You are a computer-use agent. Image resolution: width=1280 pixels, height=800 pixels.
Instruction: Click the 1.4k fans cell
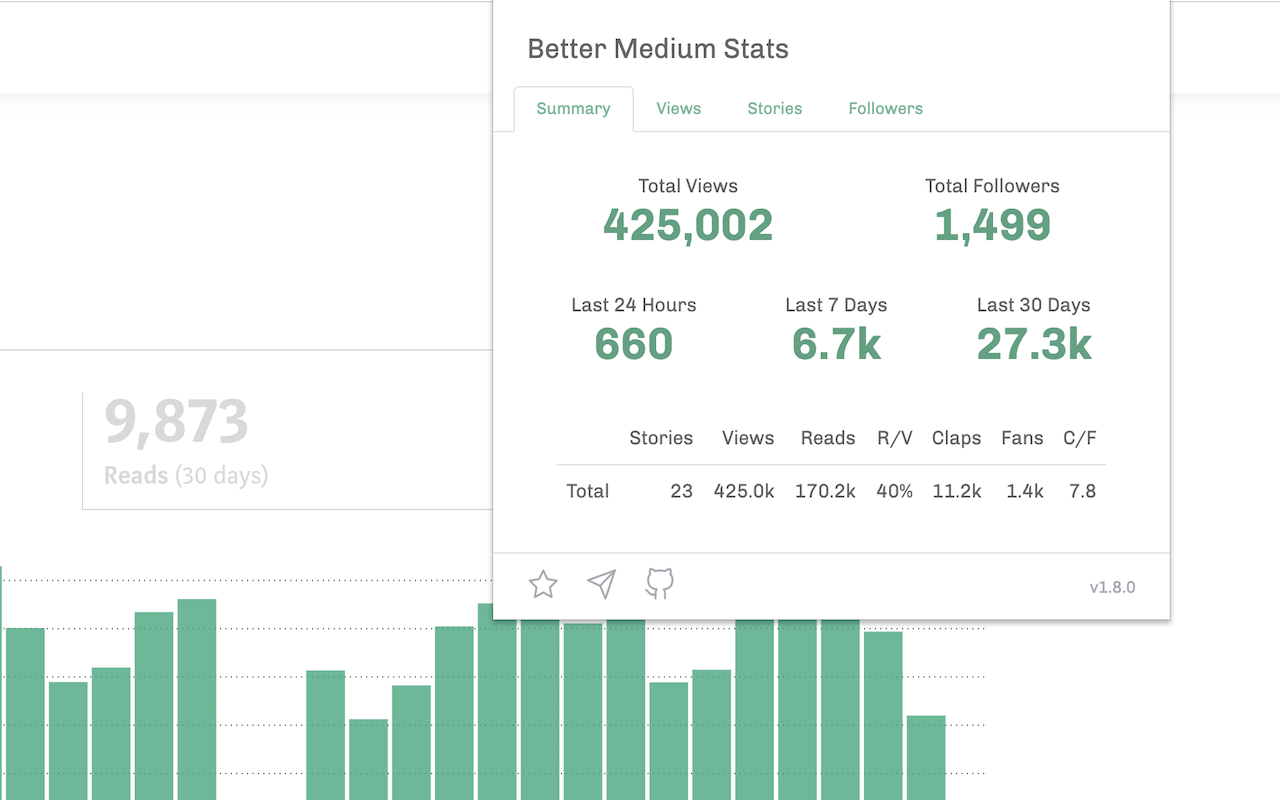[x=1025, y=491]
